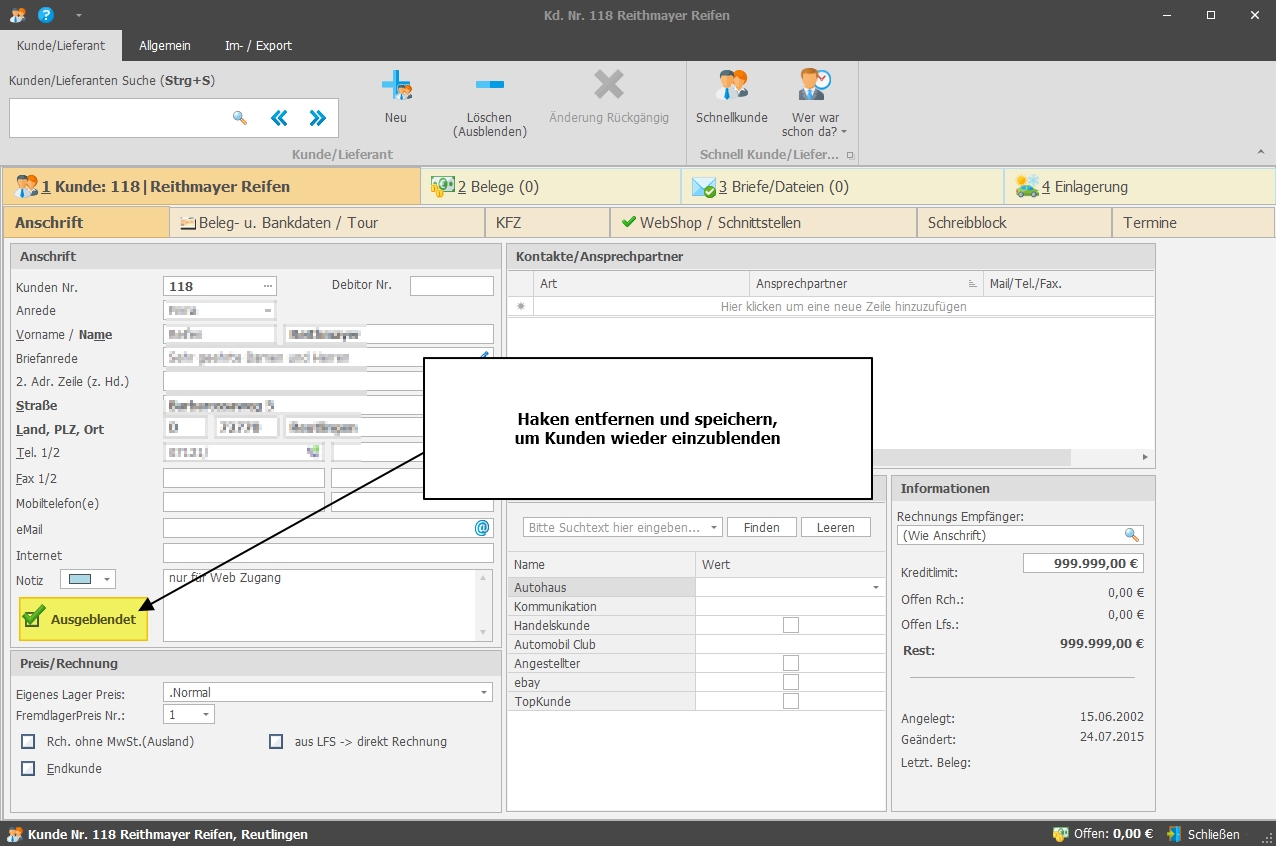The height and width of the screenshot is (846, 1276).
Task: Open the Anrede dropdown
Action: click(267, 310)
